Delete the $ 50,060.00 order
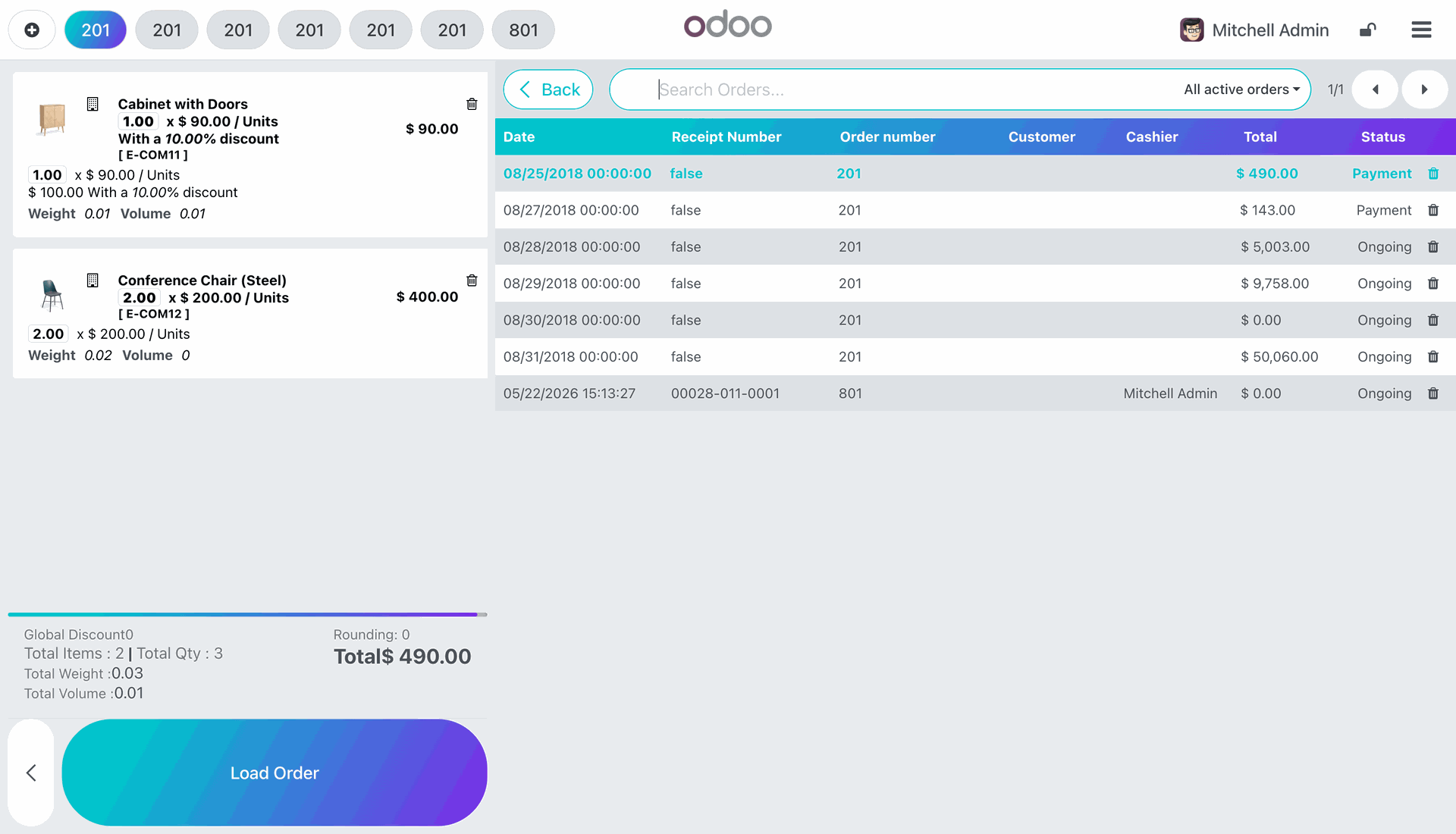1456x834 pixels. click(x=1433, y=356)
